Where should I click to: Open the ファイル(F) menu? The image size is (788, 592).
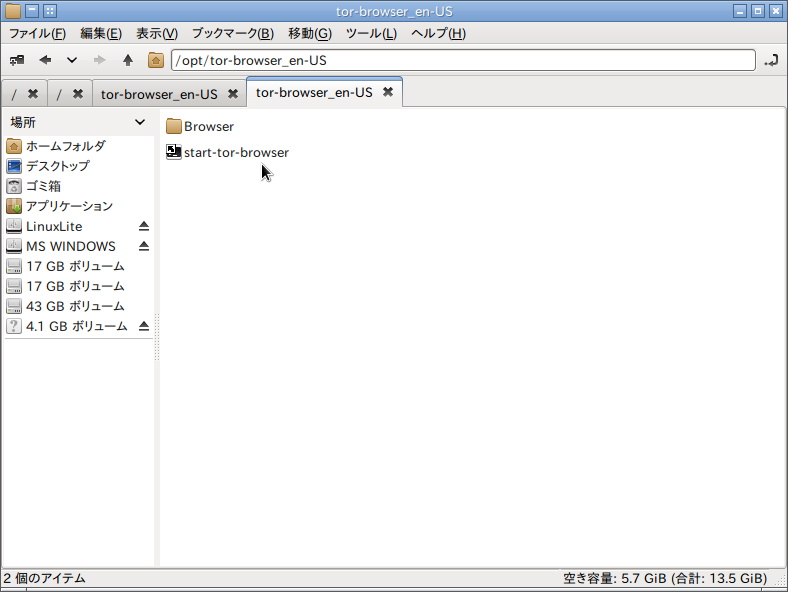point(38,34)
